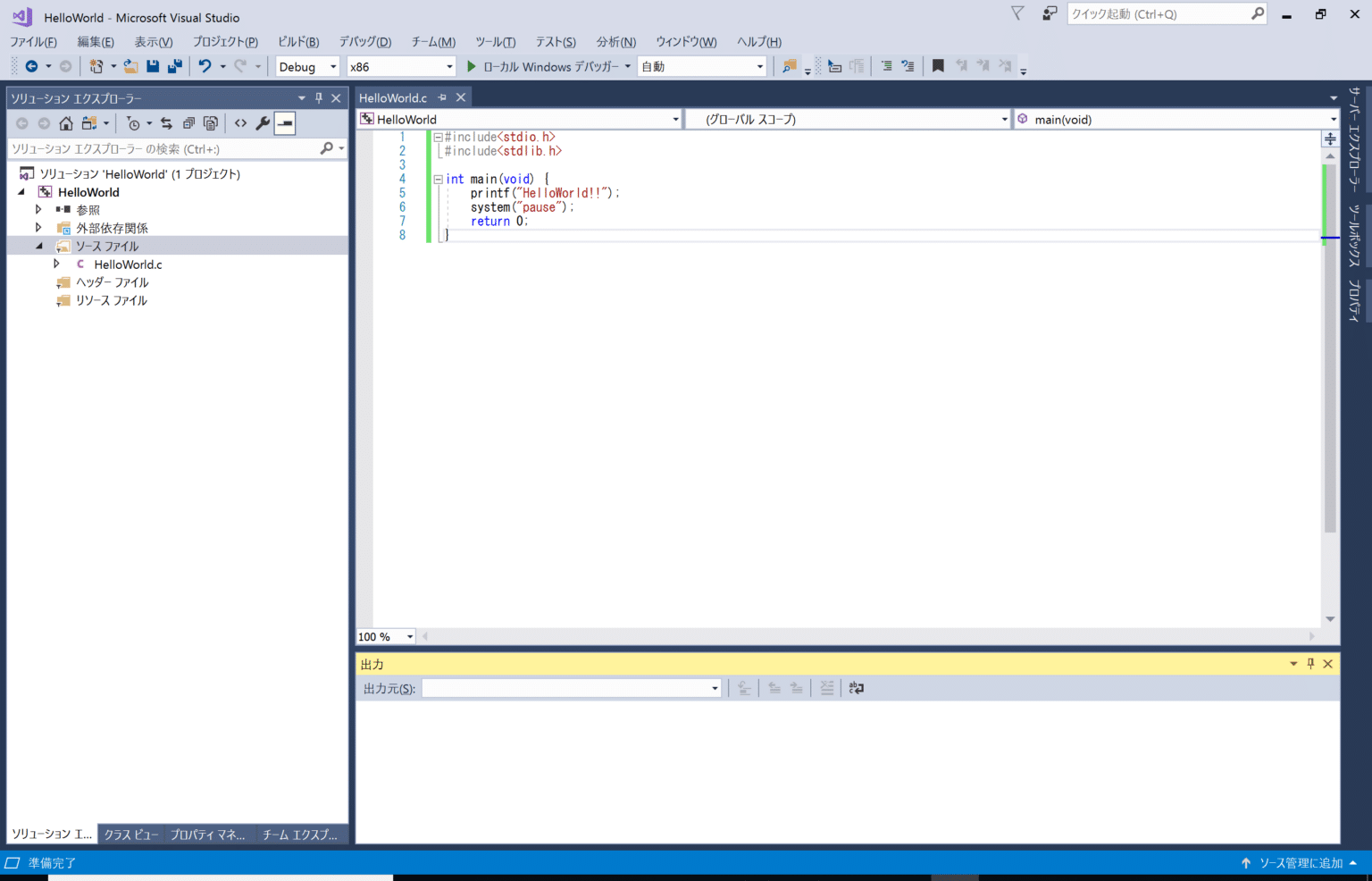Collapse the HelloWorld project node
Image resolution: width=1372 pixels, height=881 pixels.
(x=21, y=191)
